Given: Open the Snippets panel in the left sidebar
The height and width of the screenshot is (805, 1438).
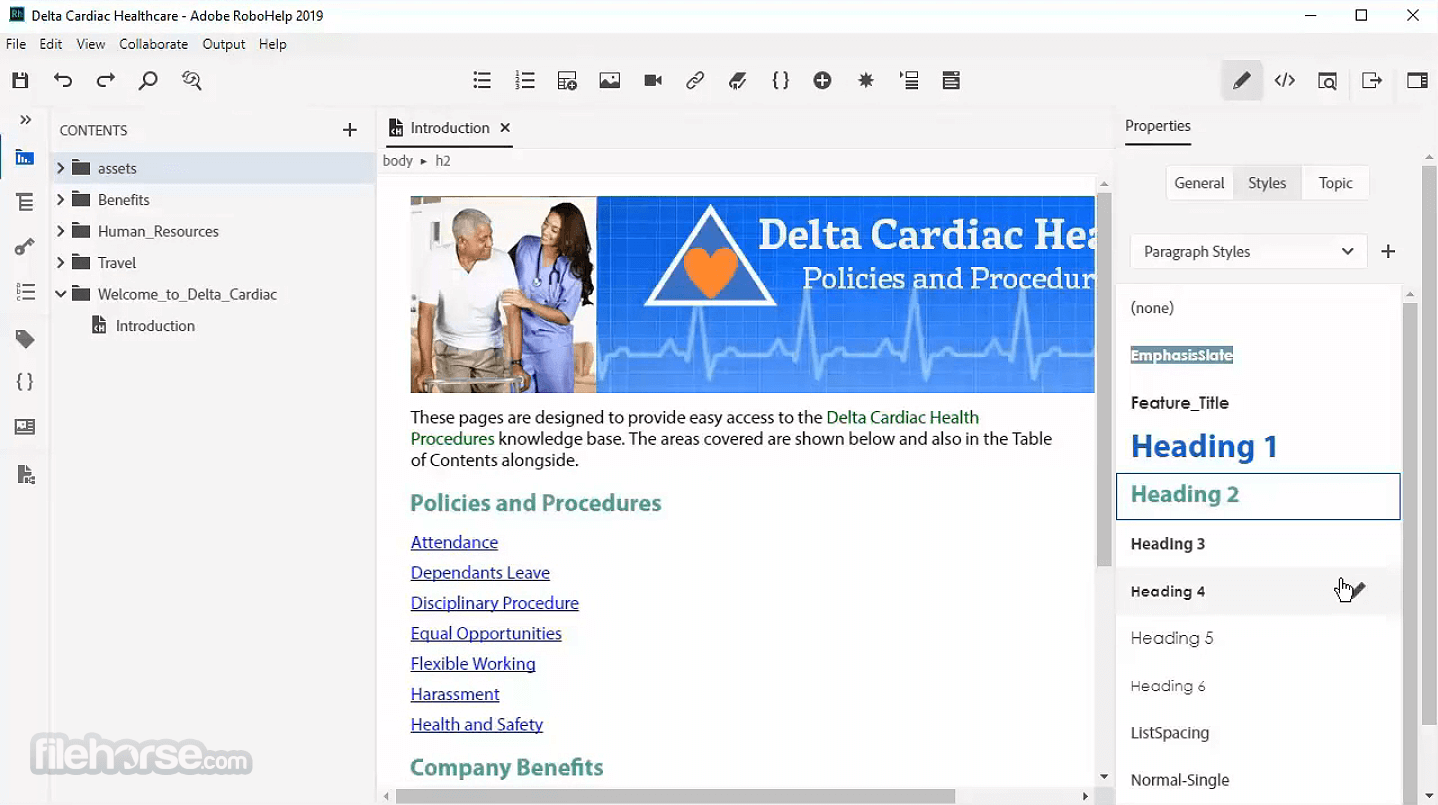Looking at the screenshot, I should click(x=25, y=382).
